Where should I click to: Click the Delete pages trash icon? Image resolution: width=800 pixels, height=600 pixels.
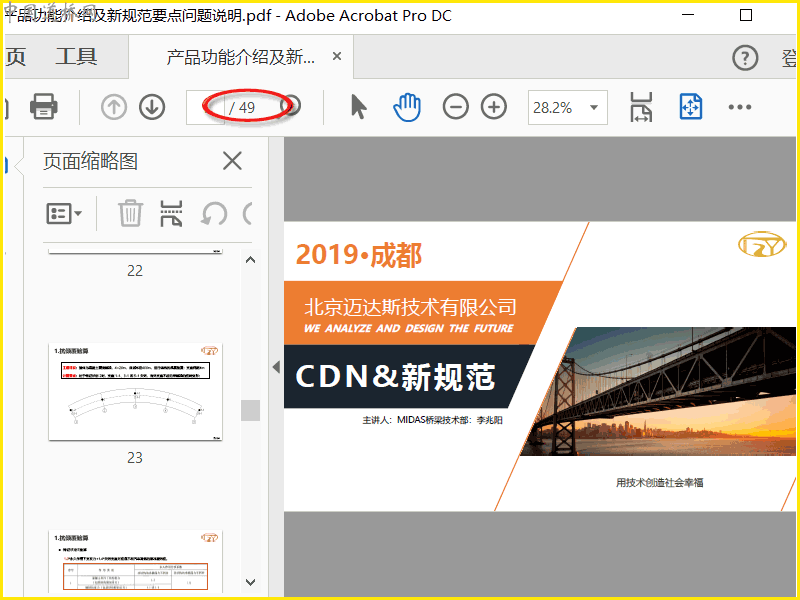[x=131, y=213]
